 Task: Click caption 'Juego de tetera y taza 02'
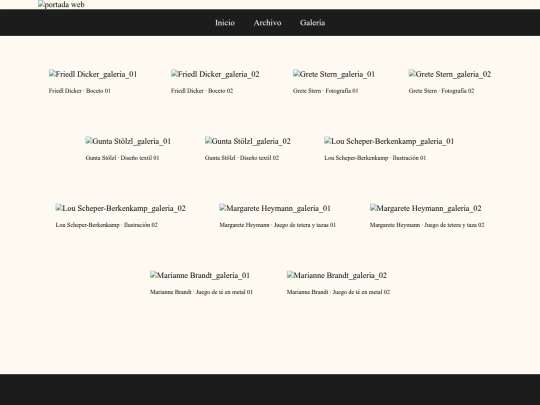coord(454,225)
